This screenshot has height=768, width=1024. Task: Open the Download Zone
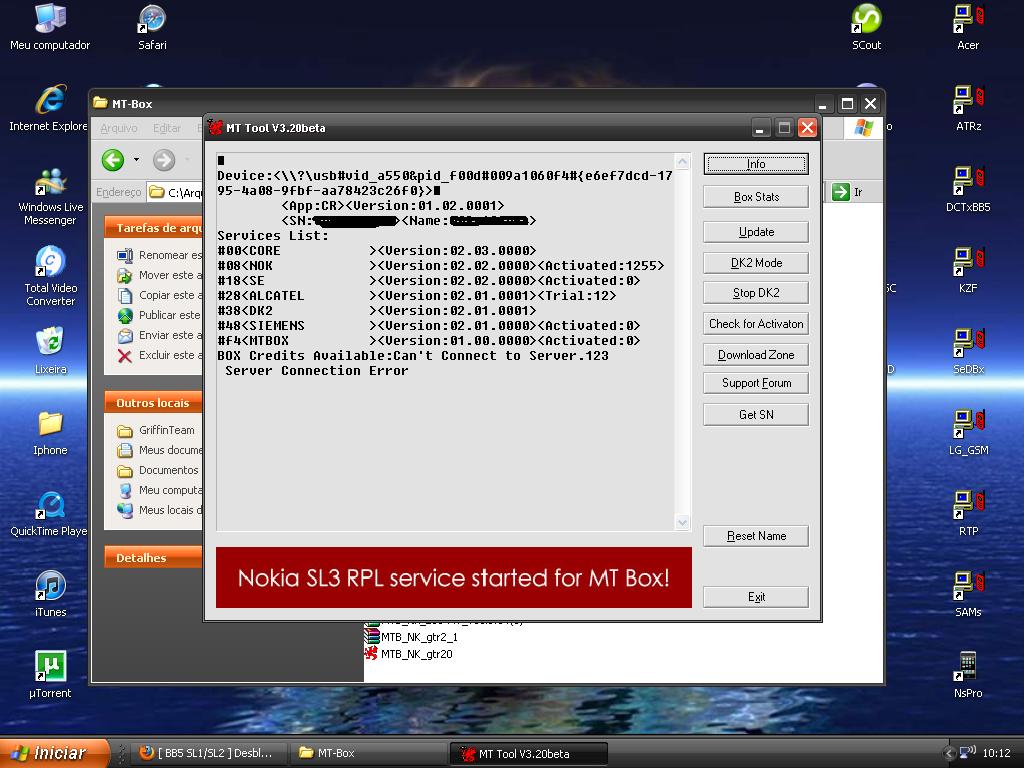[756, 355]
